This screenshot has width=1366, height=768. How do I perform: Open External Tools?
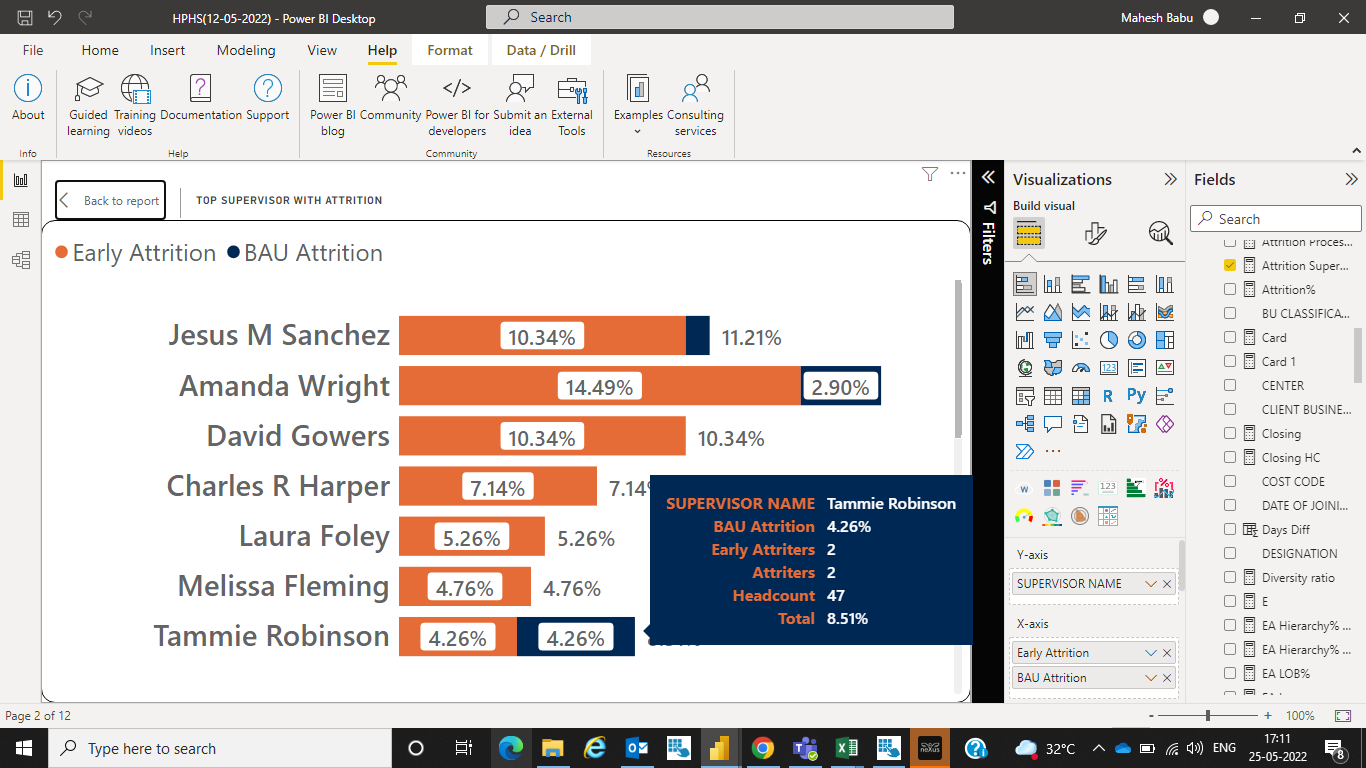[572, 105]
